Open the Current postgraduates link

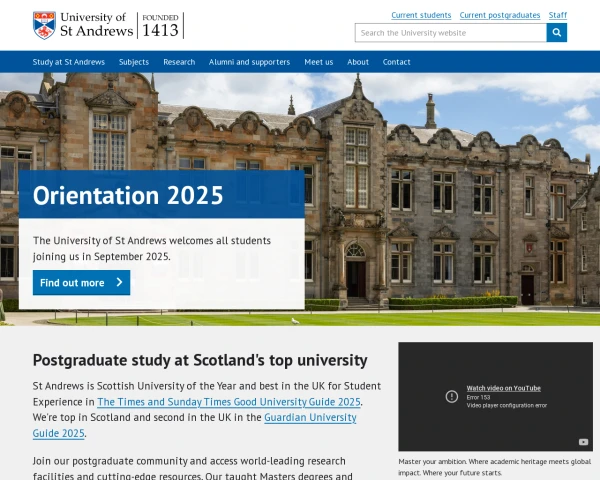(500, 15)
